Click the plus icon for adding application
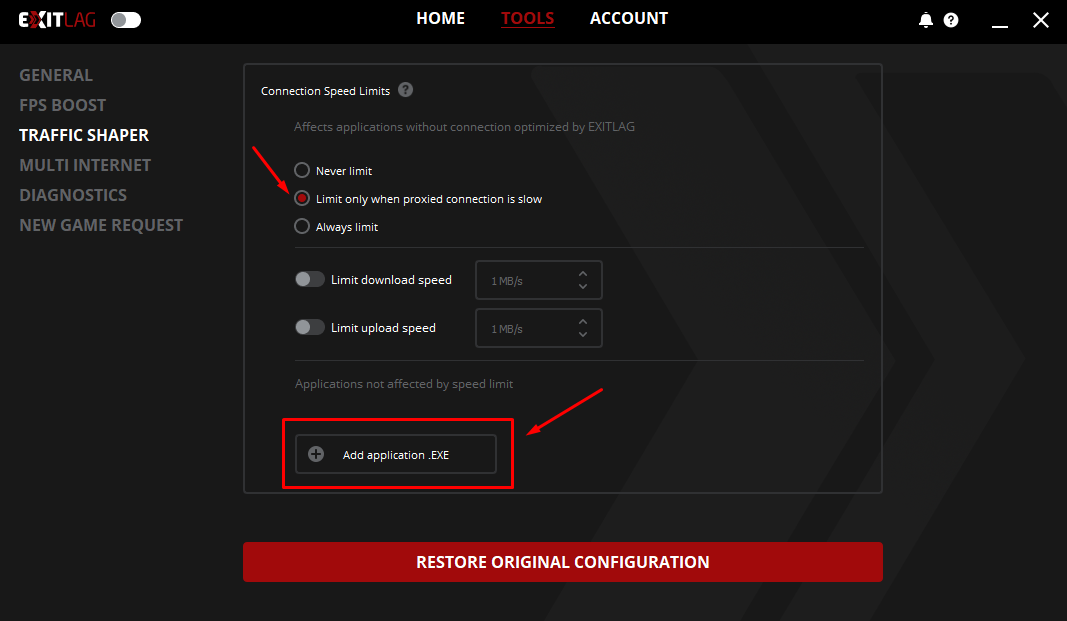The height and width of the screenshot is (621, 1067). [x=316, y=454]
